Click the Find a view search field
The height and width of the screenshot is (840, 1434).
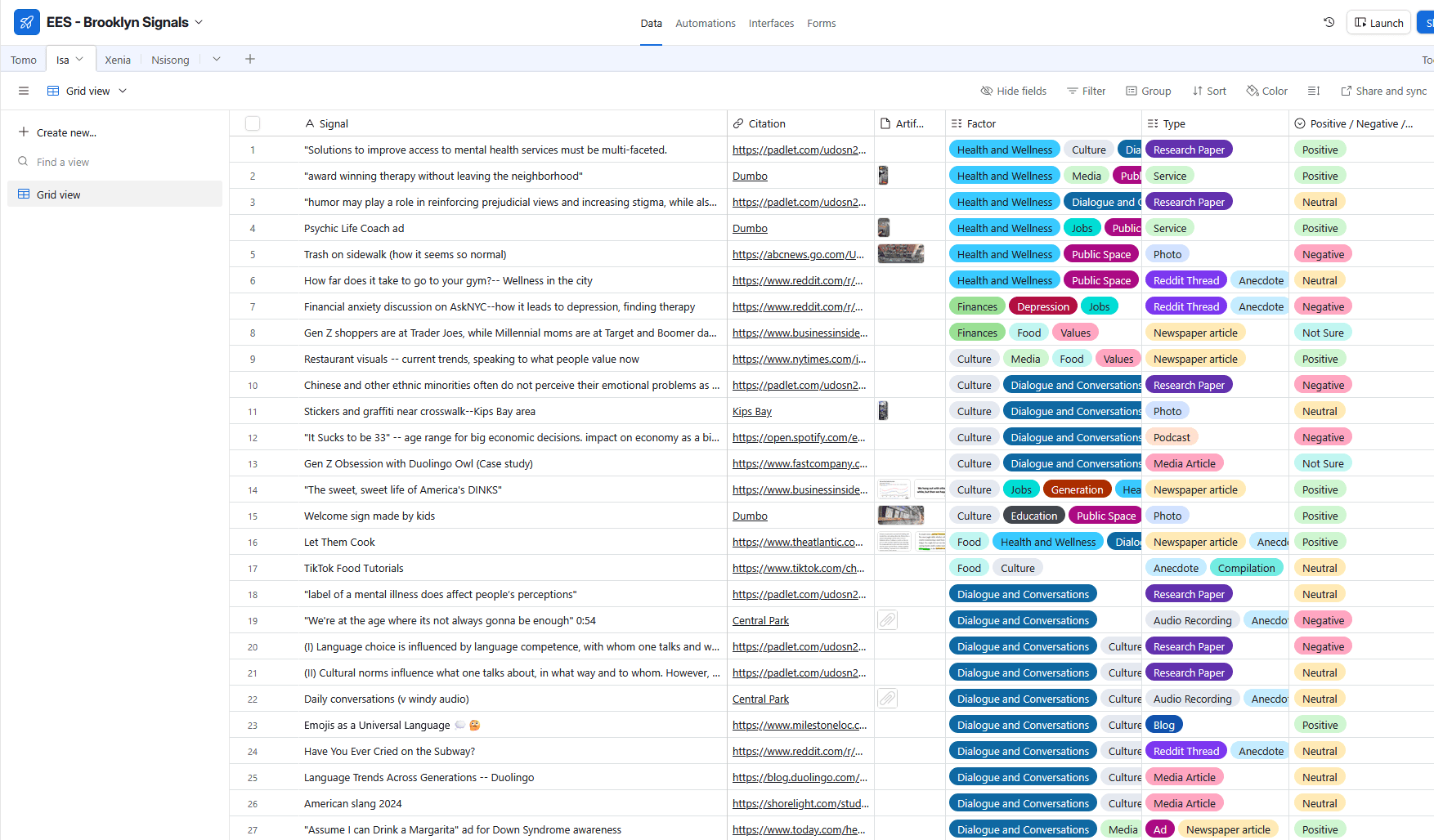pos(114,162)
